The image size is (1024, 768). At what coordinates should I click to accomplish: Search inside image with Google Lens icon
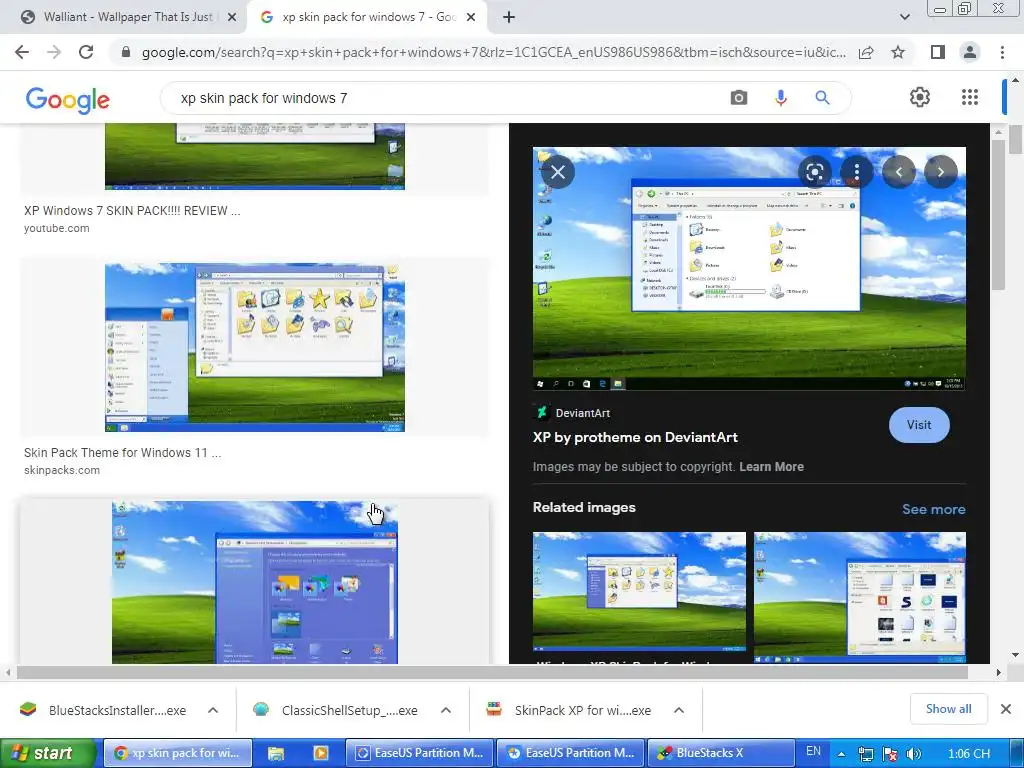(814, 172)
